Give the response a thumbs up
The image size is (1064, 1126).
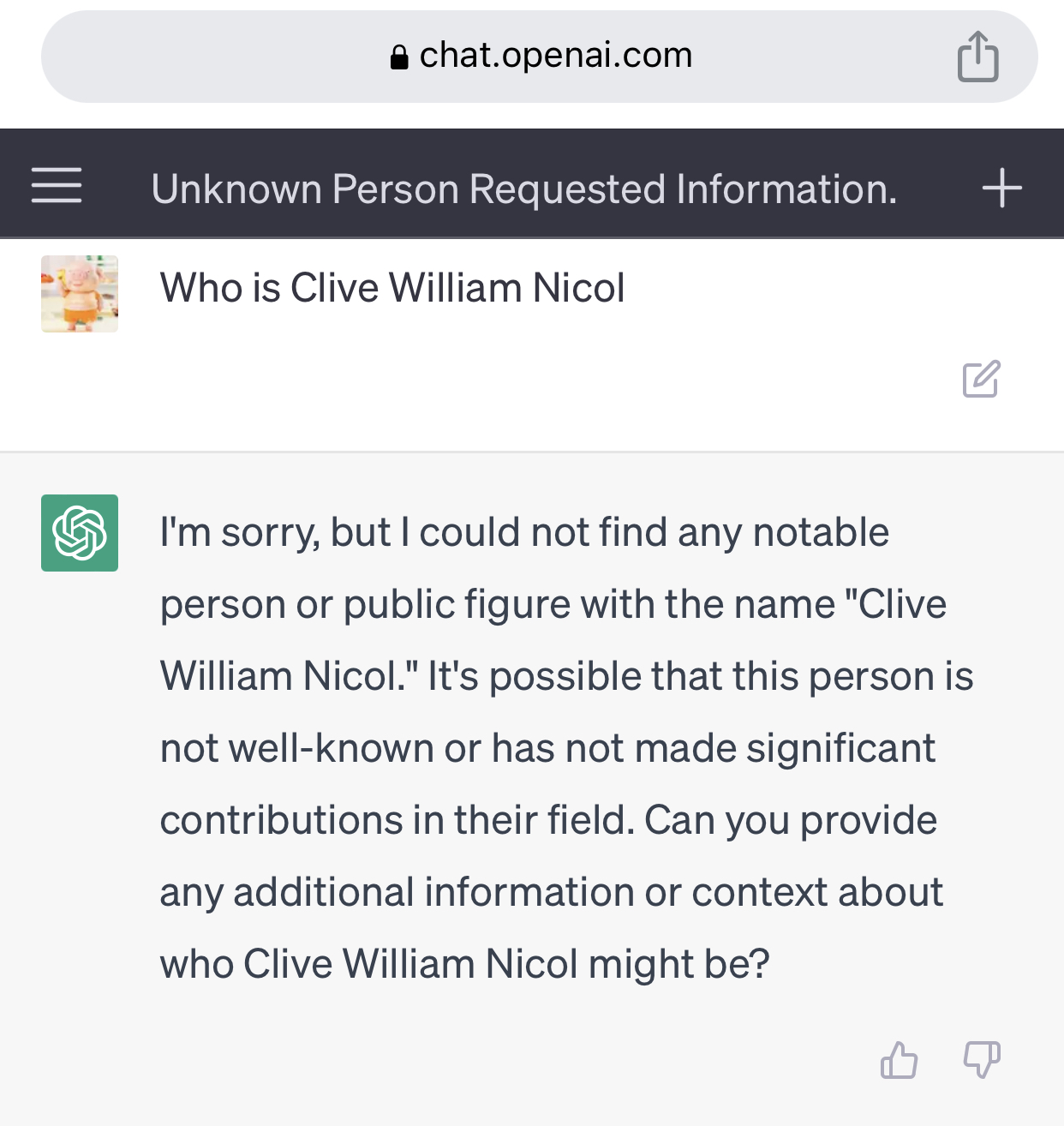[x=899, y=1060]
